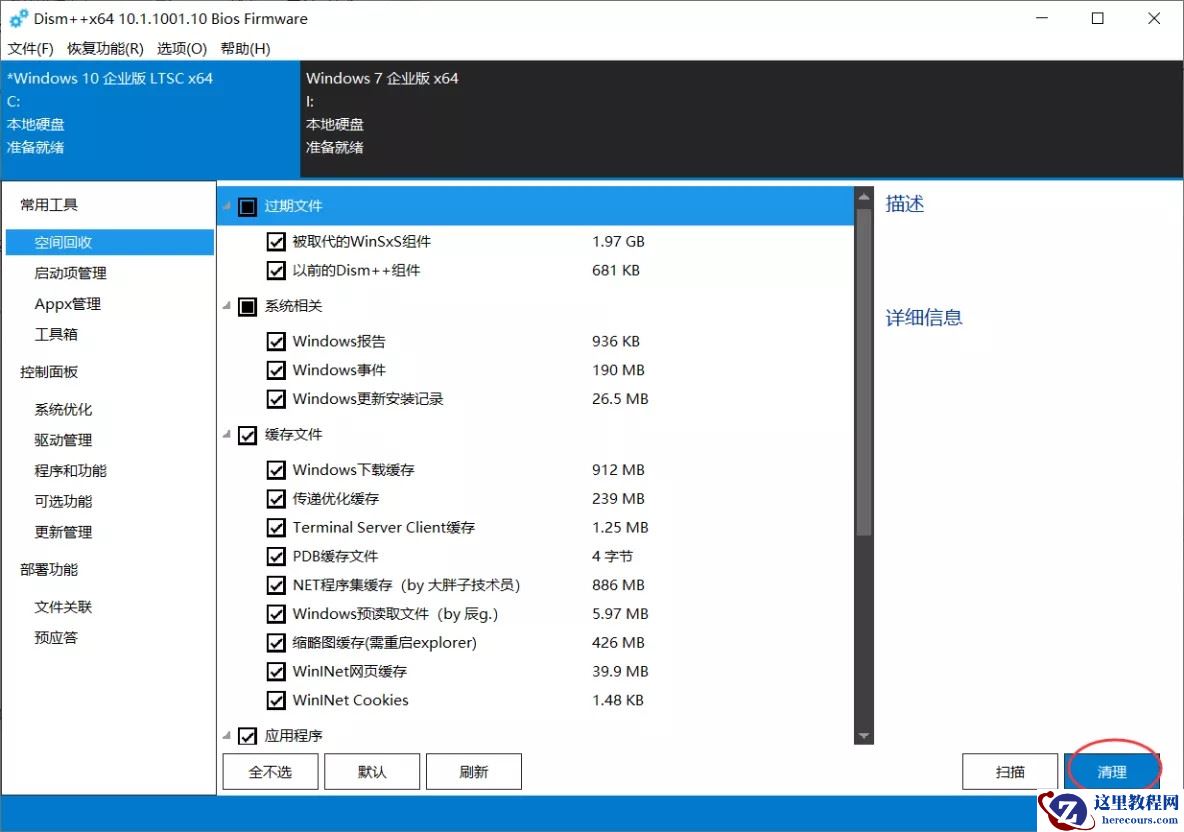Screen dimensions: 1184x832
Task: Open 启动项管理 from the sidebar
Action: (x=66, y=272)
